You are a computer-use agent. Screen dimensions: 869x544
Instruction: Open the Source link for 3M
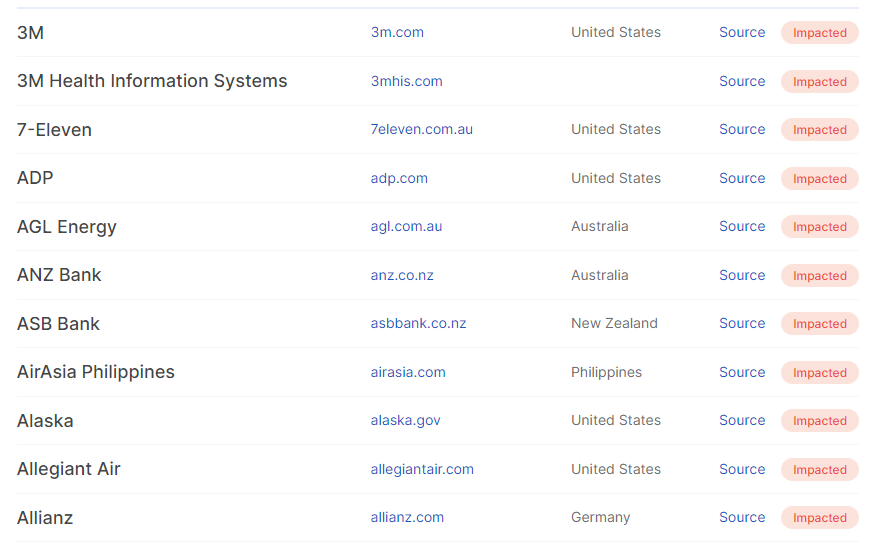pos(742,32)
